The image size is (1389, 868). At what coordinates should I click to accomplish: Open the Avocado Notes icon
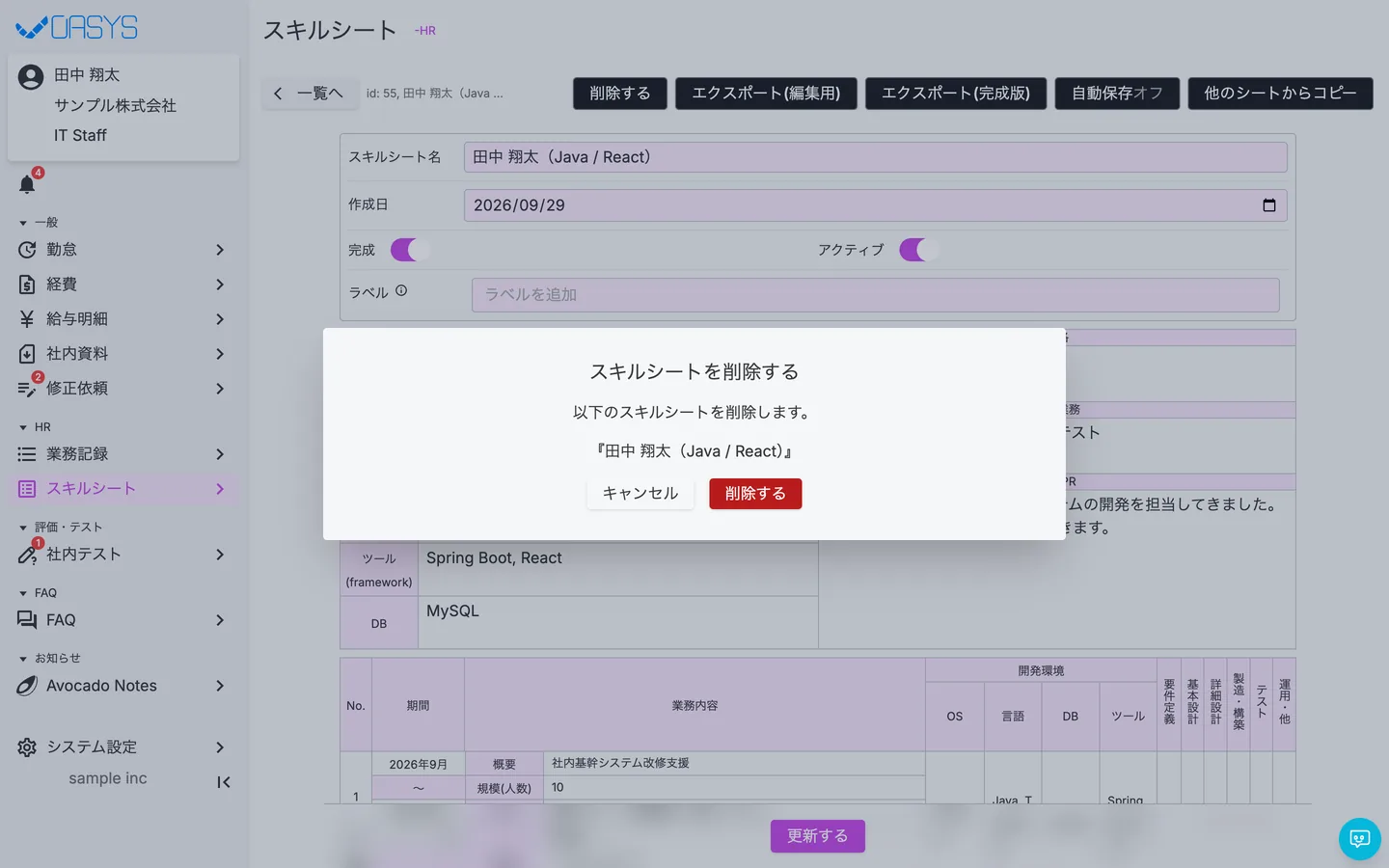point(27,686)
